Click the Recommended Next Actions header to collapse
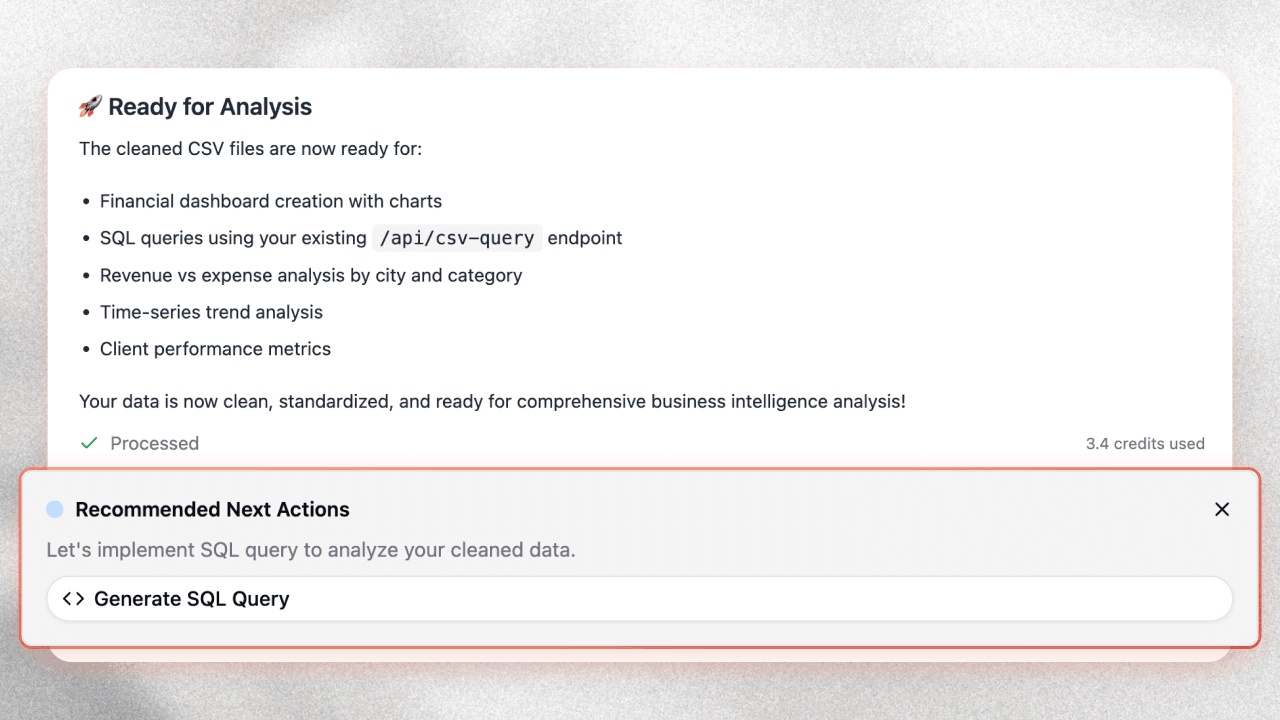1280x720 pixels. [x=211, y=509]
